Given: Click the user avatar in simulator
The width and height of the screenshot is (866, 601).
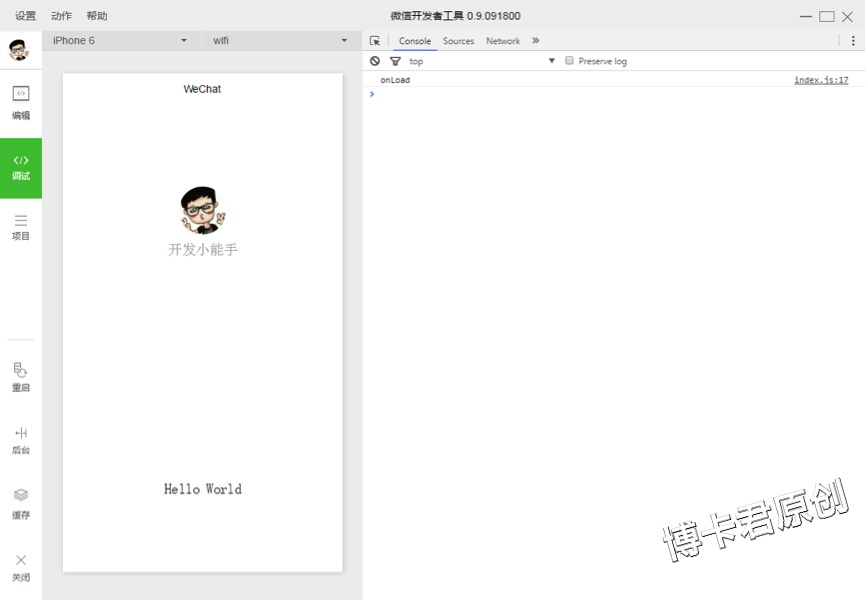Looking at the screenshot, I should pyautogui.click(x=203, y=210).
